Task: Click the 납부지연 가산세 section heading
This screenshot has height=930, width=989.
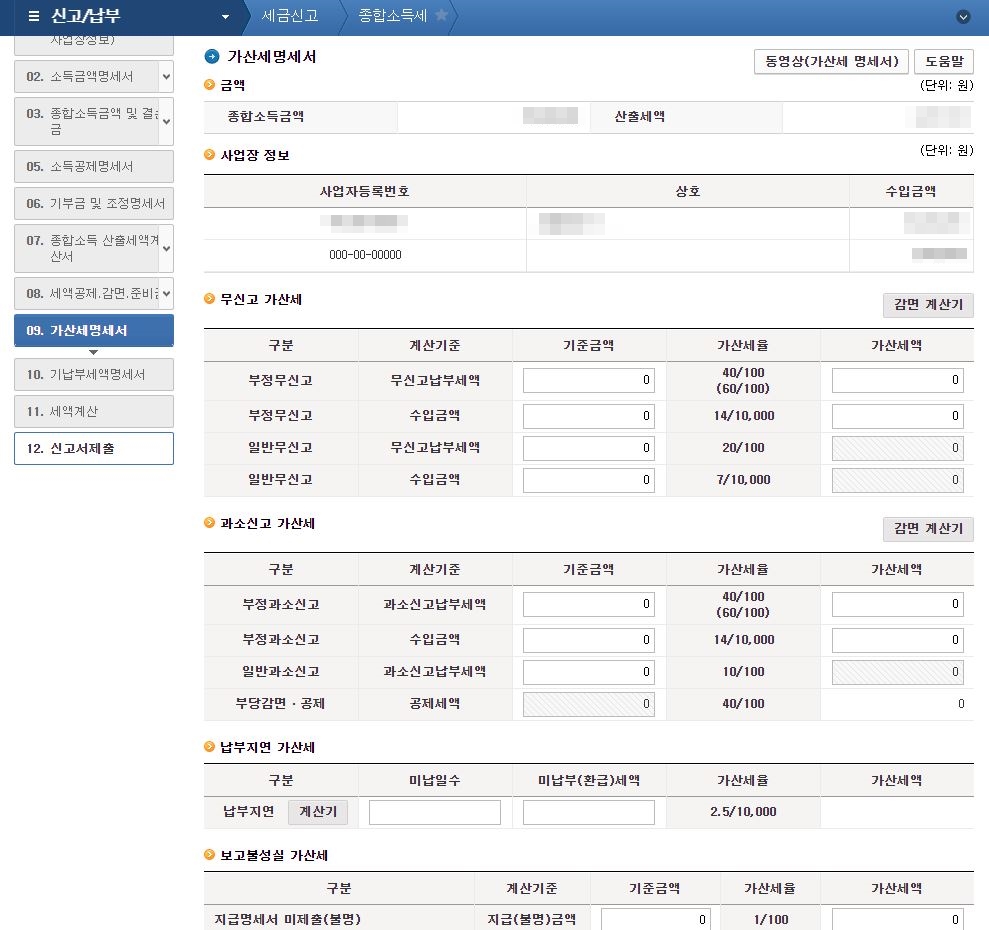Action: click(x=267, y=748)
